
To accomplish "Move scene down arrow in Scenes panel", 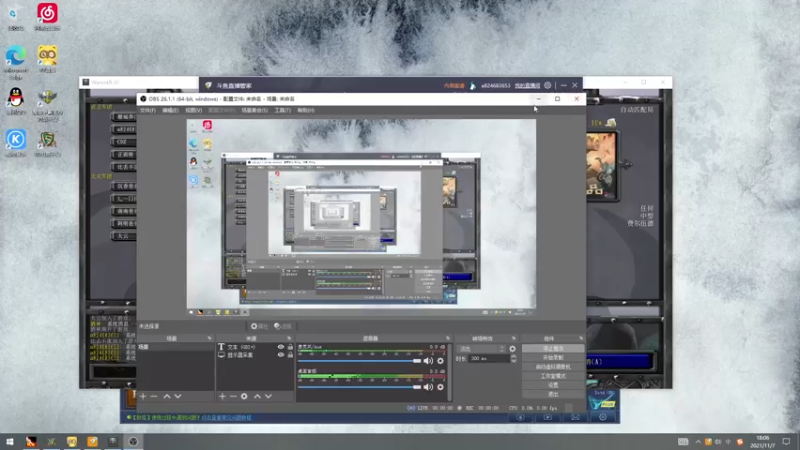I will point(178,396).
